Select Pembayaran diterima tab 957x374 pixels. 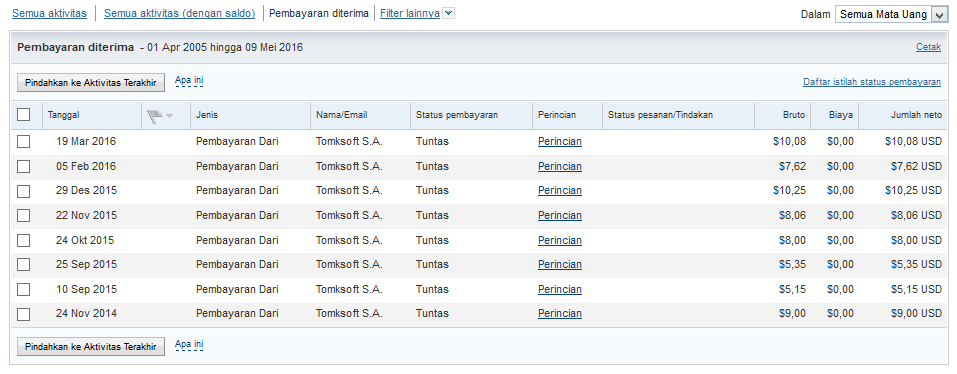click(319, 13)
